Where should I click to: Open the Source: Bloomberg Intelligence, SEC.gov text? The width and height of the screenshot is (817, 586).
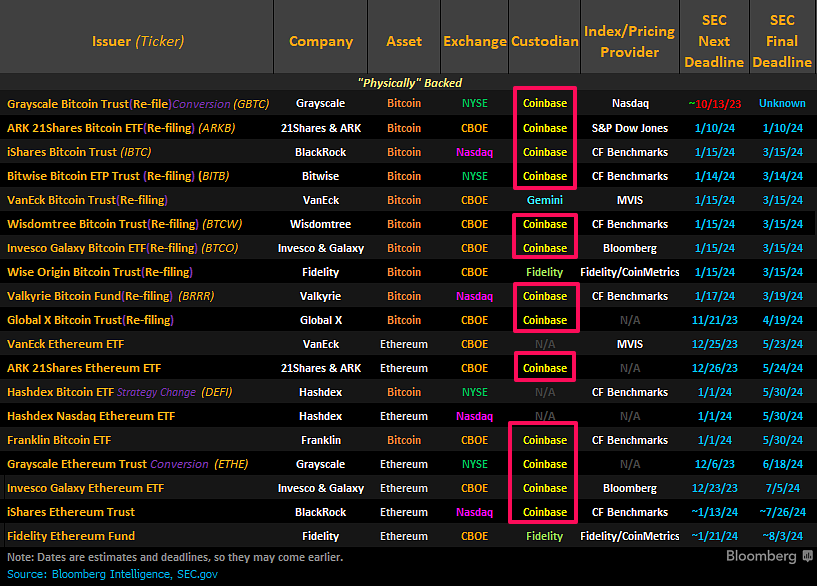click(x=112, y=574)
